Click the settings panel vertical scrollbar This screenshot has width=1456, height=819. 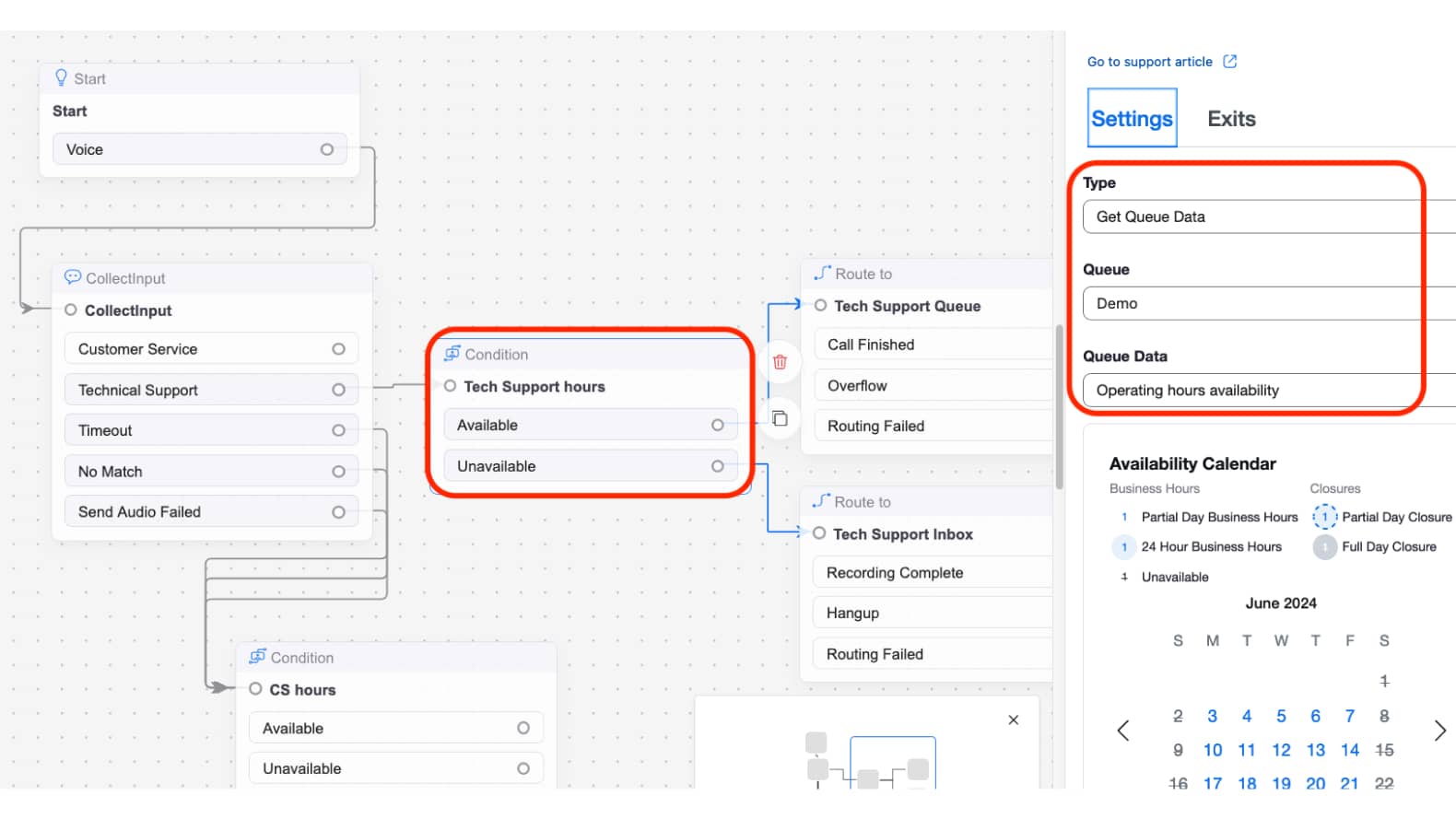tap(1060, 405)
